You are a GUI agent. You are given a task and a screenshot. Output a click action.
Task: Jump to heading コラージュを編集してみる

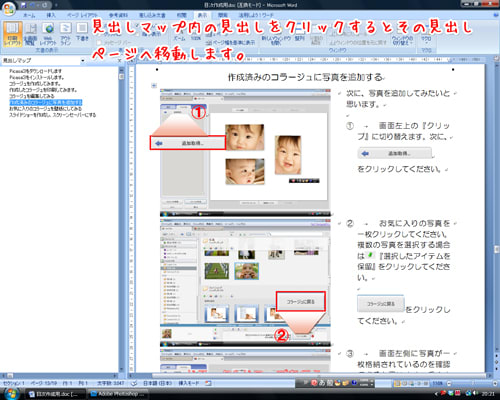pos(31,96)
